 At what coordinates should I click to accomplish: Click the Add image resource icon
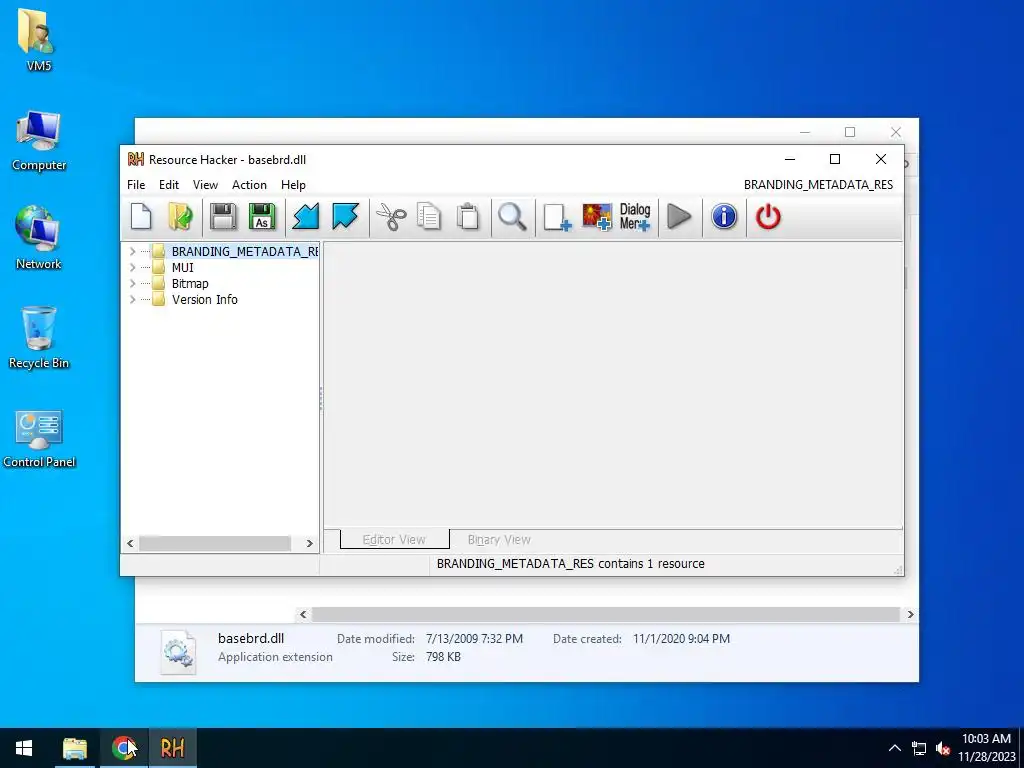click(x=597, y=217)
